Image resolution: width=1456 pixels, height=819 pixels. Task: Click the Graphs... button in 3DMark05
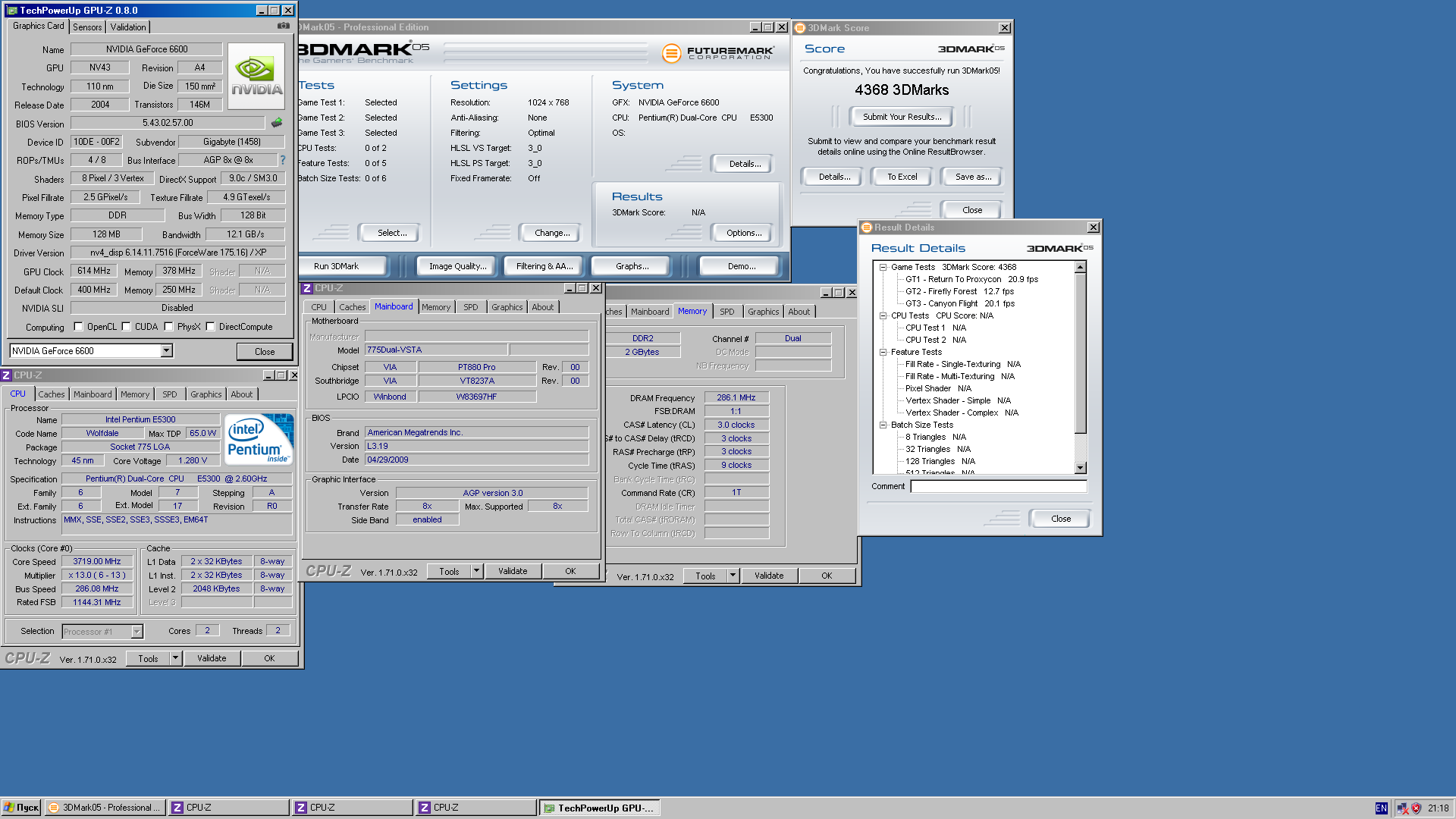632,266
